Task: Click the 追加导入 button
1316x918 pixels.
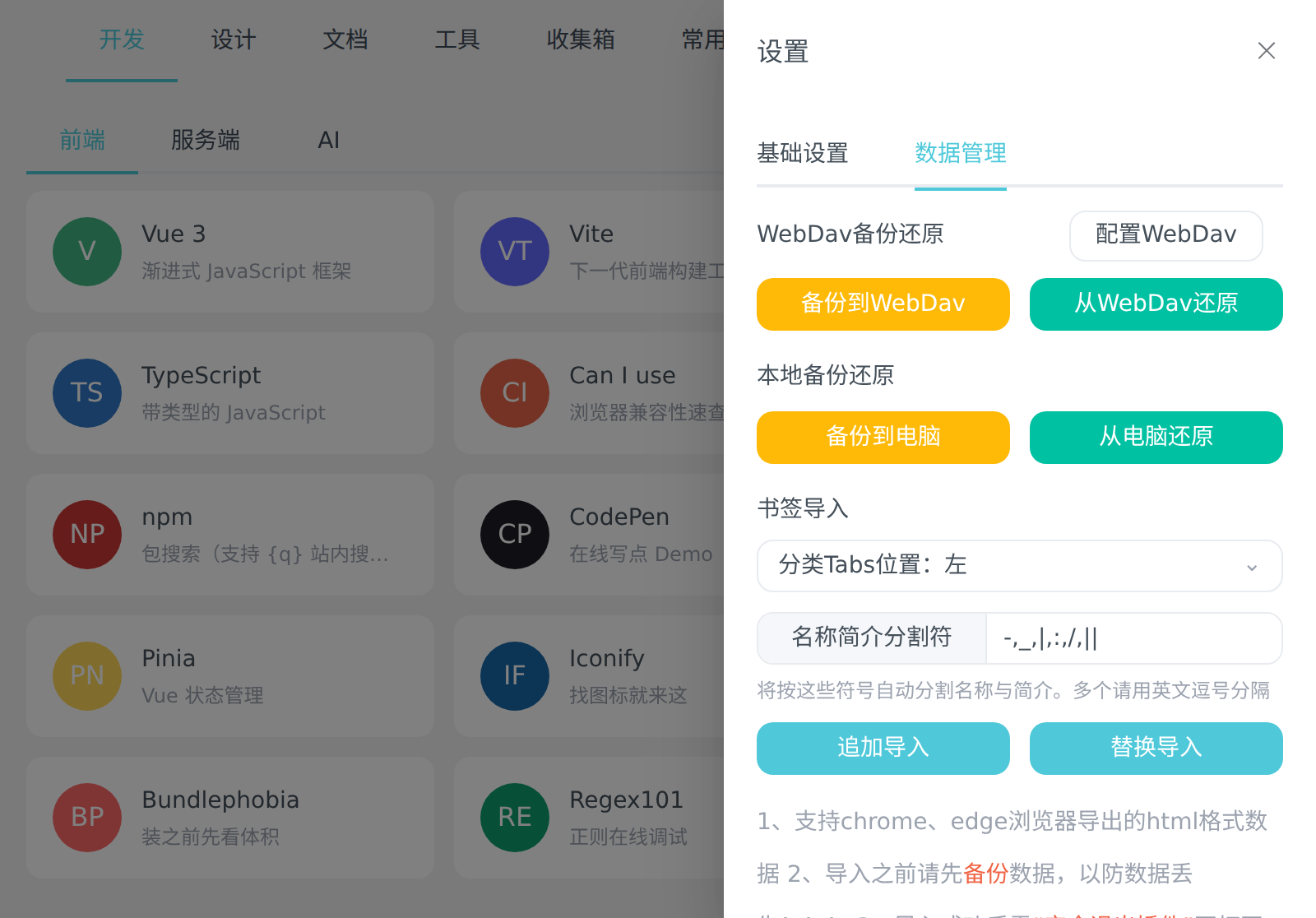Action: click(x=883, y=749)
